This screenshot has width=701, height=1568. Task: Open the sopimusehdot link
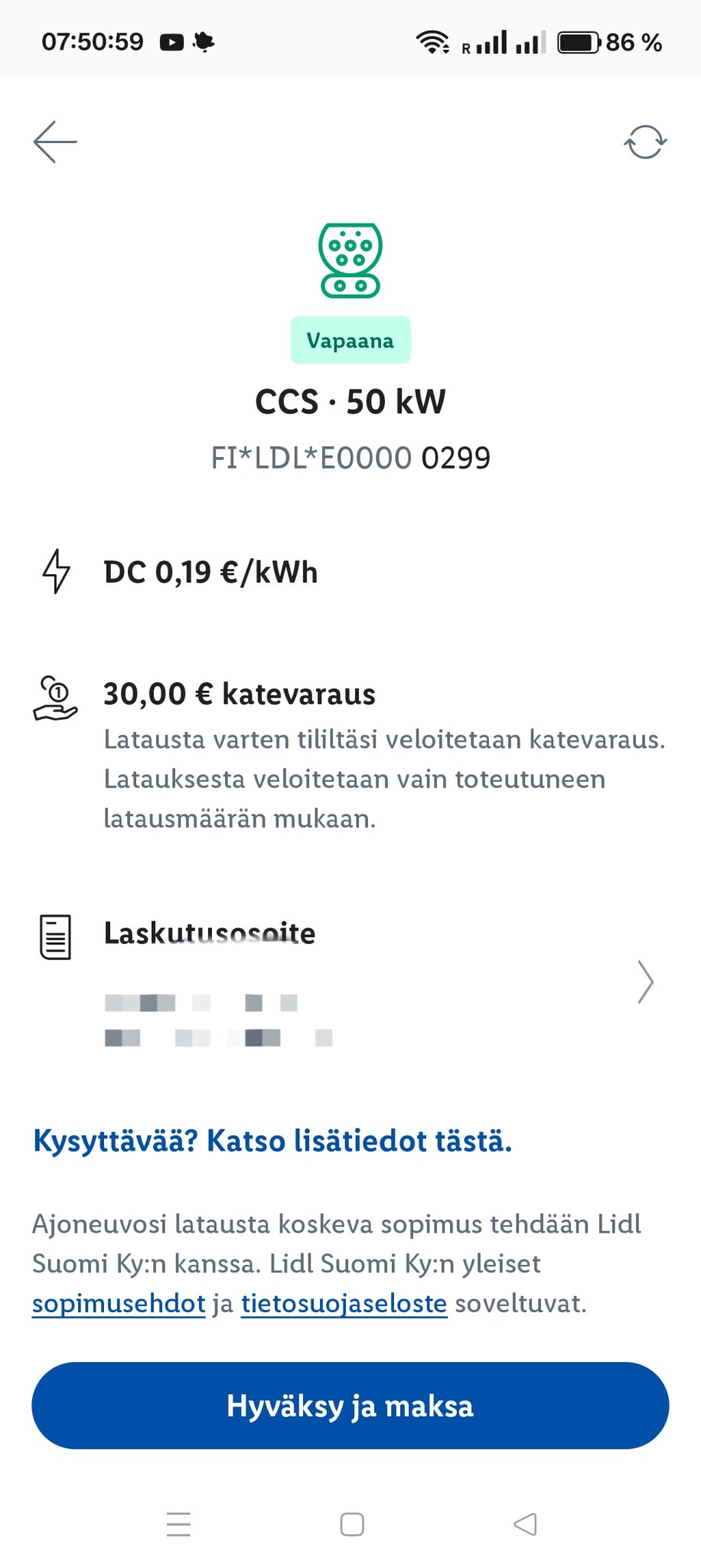tap(119, 1303)
